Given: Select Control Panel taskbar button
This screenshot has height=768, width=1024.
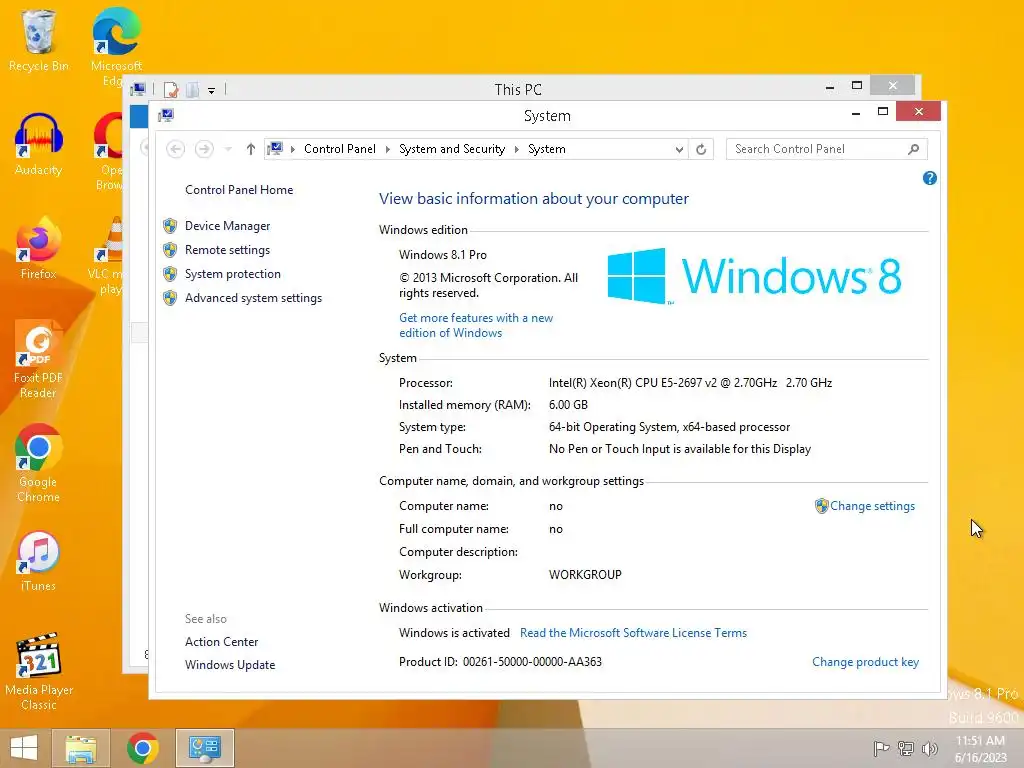Looking at the screenshot, I should point(204,748).
